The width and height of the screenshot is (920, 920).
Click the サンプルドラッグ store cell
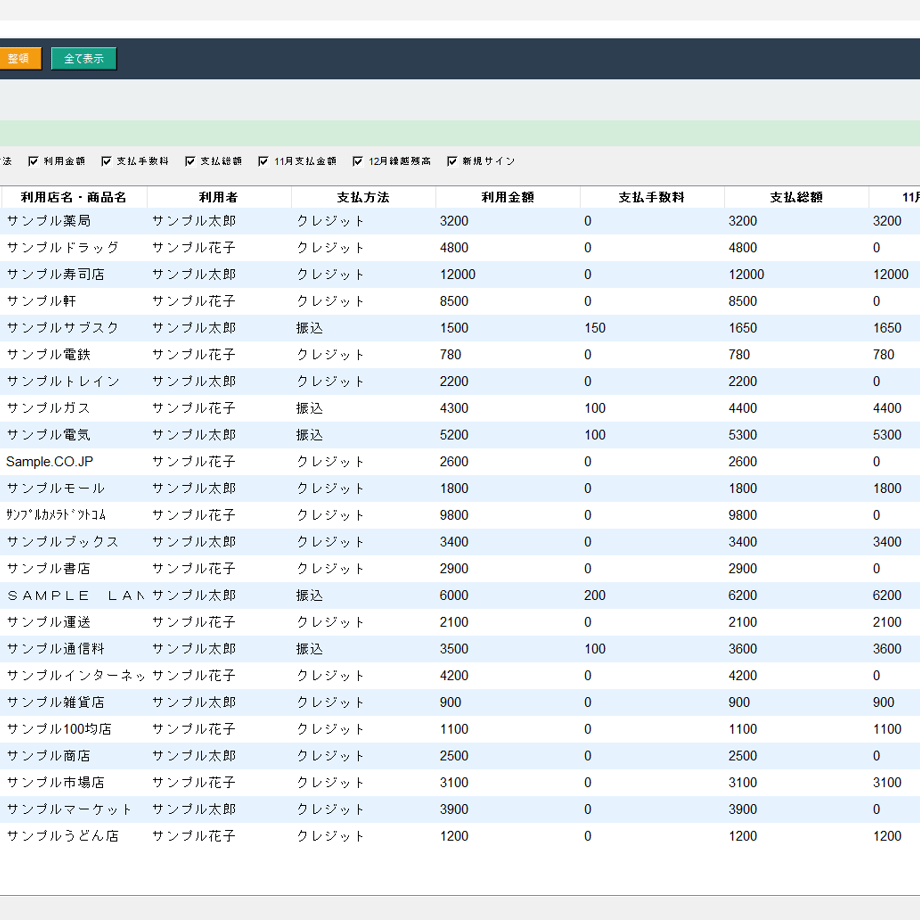(x=63, y=248)
